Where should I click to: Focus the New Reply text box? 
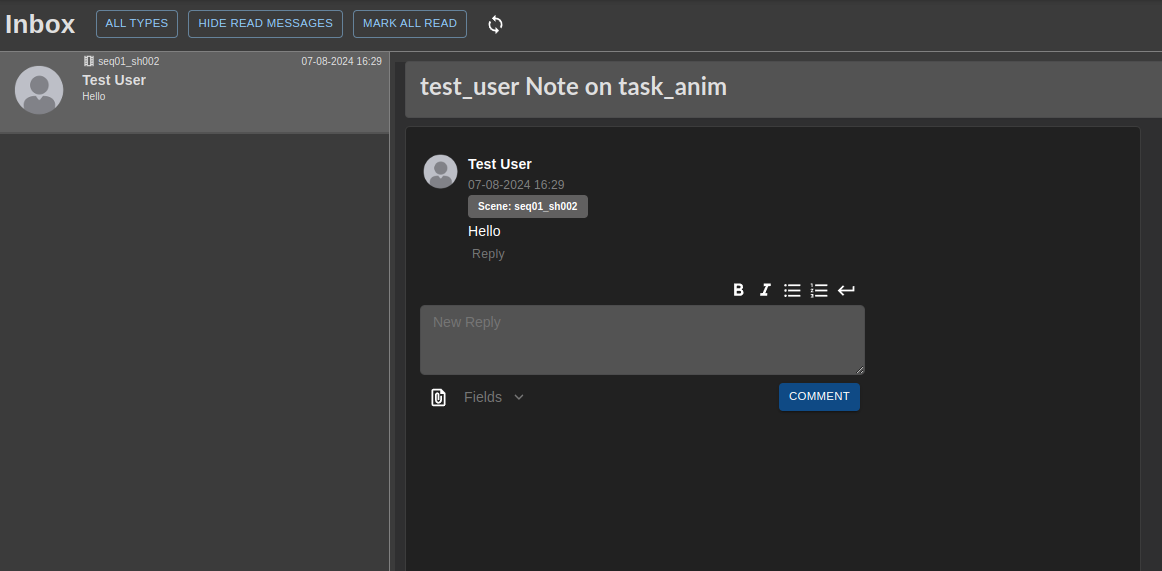pos(641,340)
